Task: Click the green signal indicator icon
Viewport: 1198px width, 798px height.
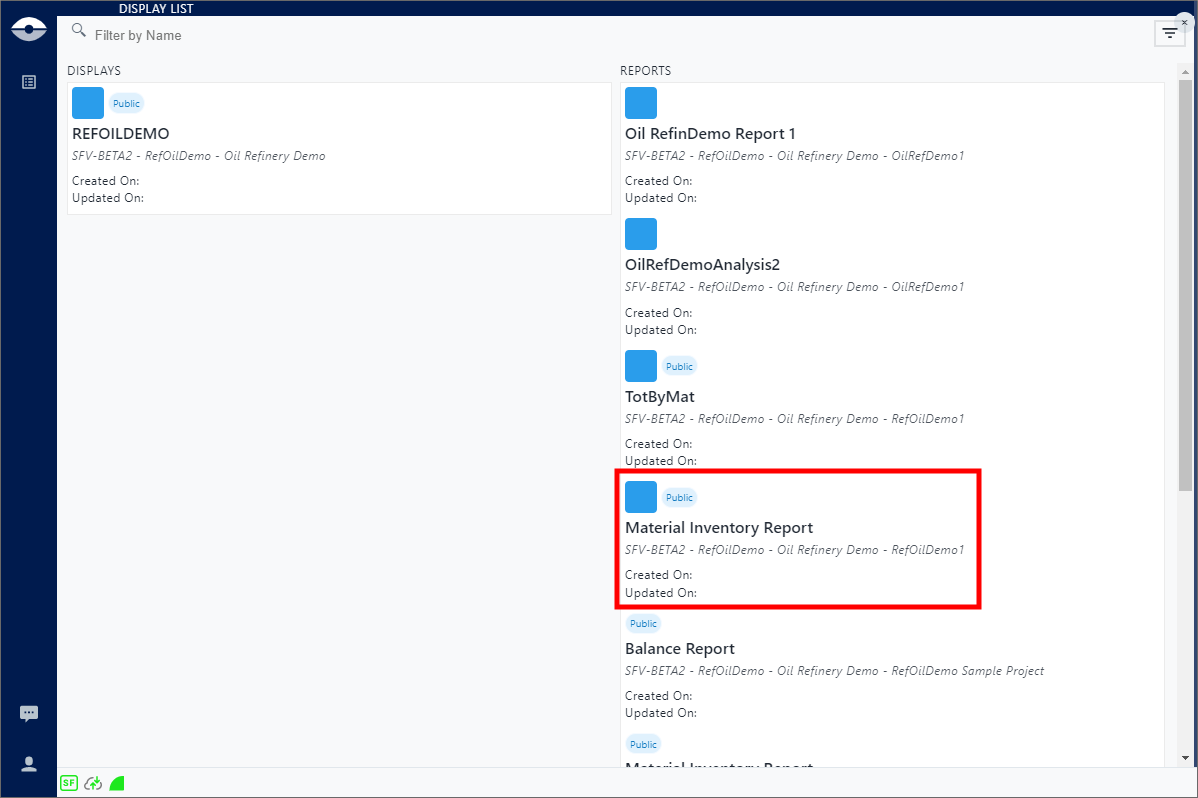Action: coord(117,783)
